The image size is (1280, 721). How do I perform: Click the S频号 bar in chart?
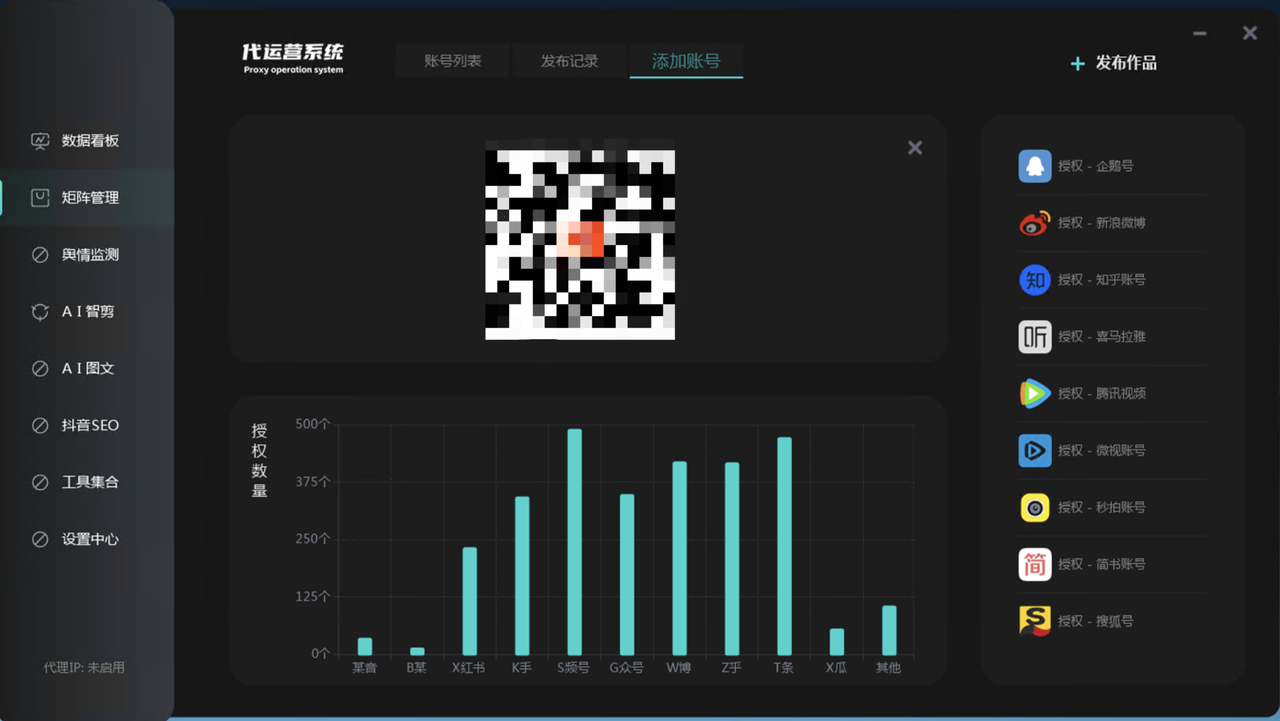[x=575, y=541]
